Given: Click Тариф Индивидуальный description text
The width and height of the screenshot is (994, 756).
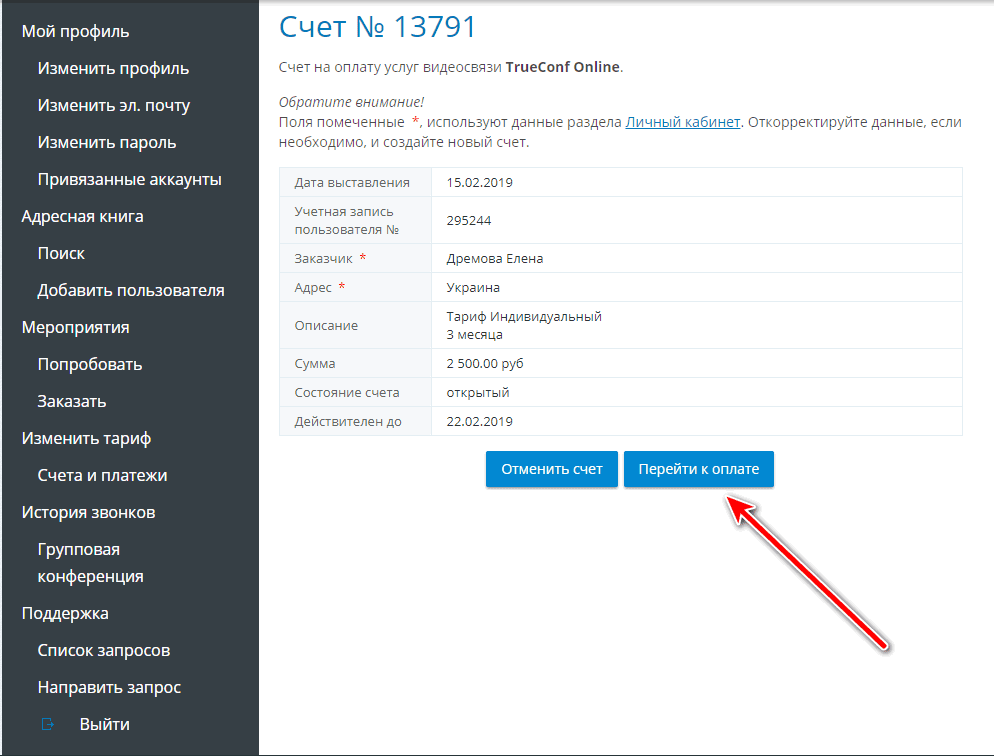Looking at the screenshot, I should [x=524, y=316].
